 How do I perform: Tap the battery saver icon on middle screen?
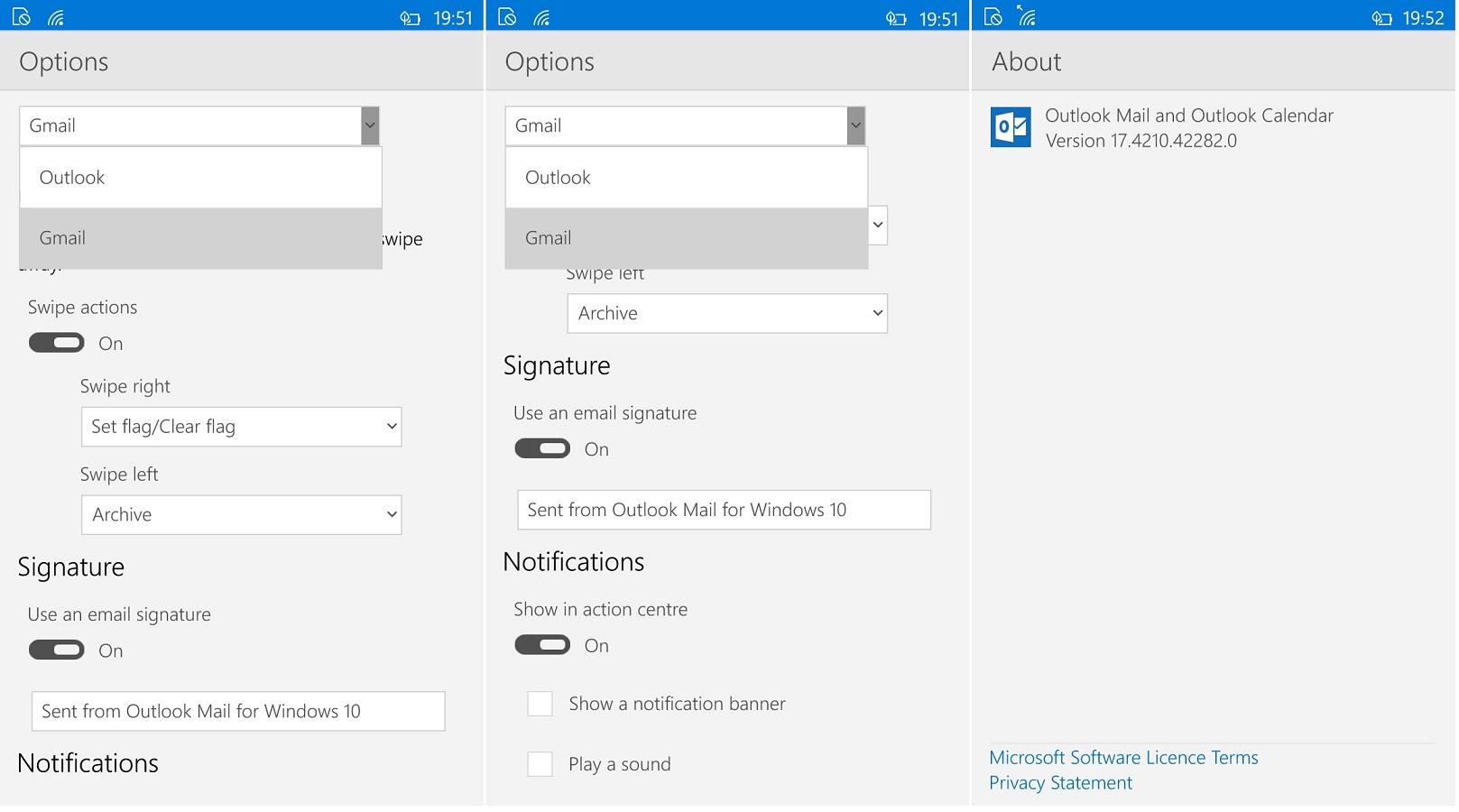click(x=896, y=18)
